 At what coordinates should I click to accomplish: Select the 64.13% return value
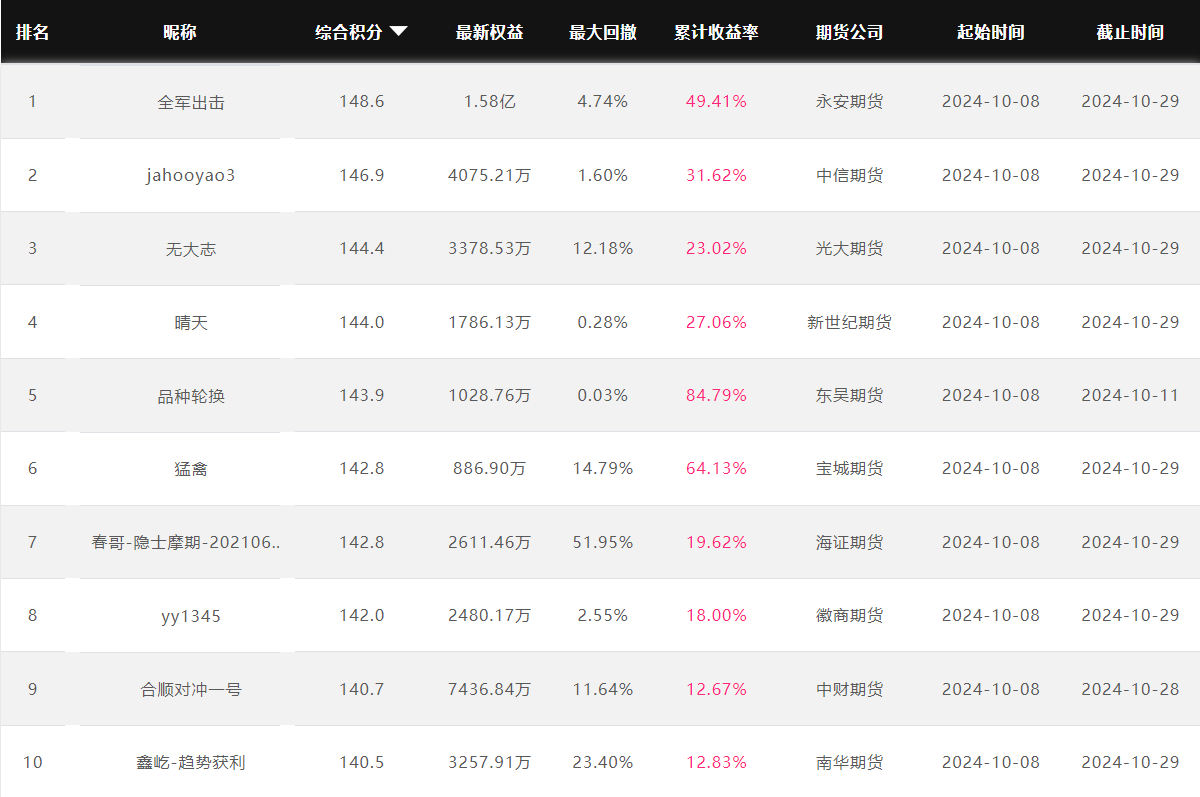(716, 468)
